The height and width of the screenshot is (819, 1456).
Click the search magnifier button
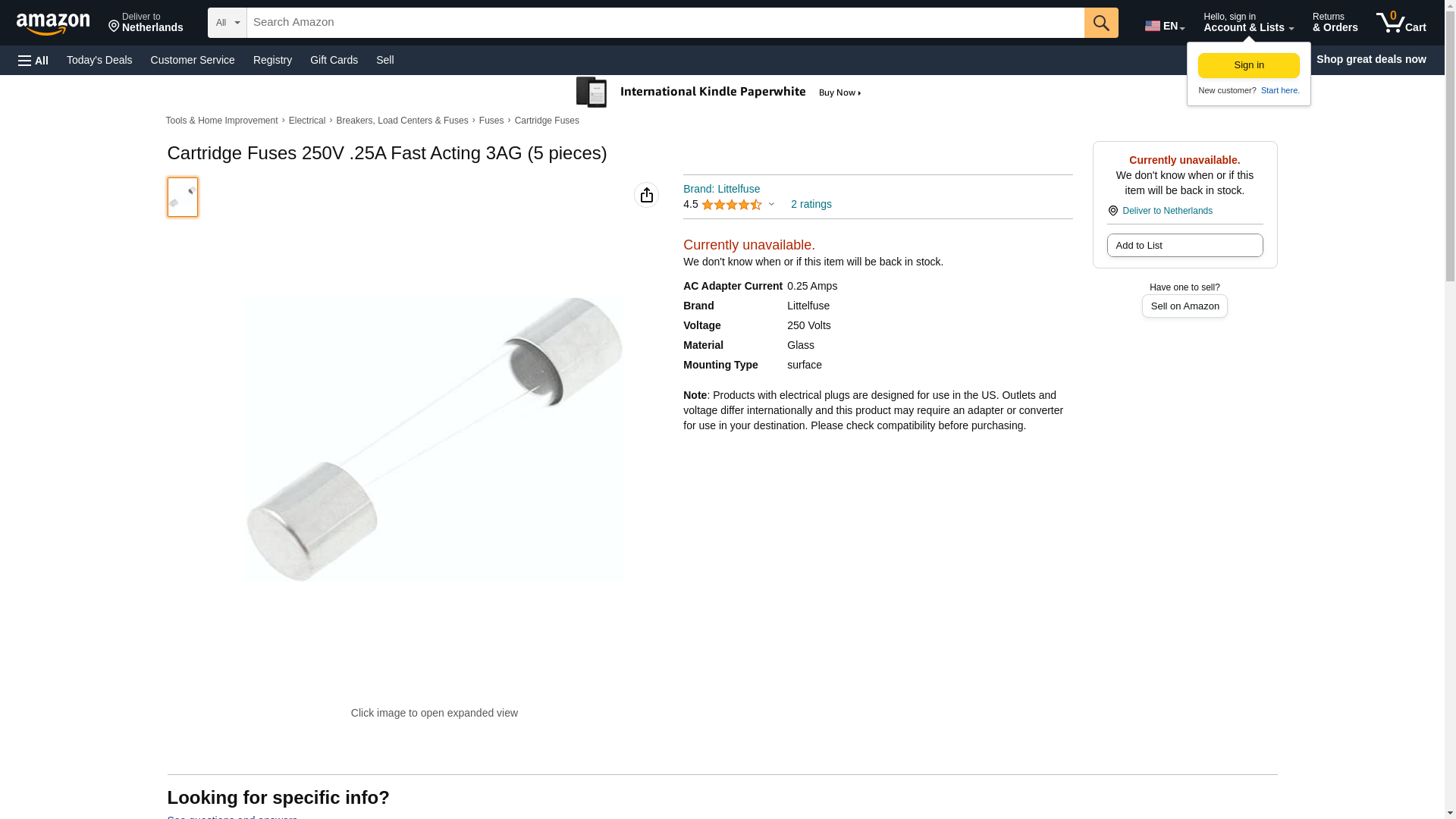click(x=1101, y=23)
